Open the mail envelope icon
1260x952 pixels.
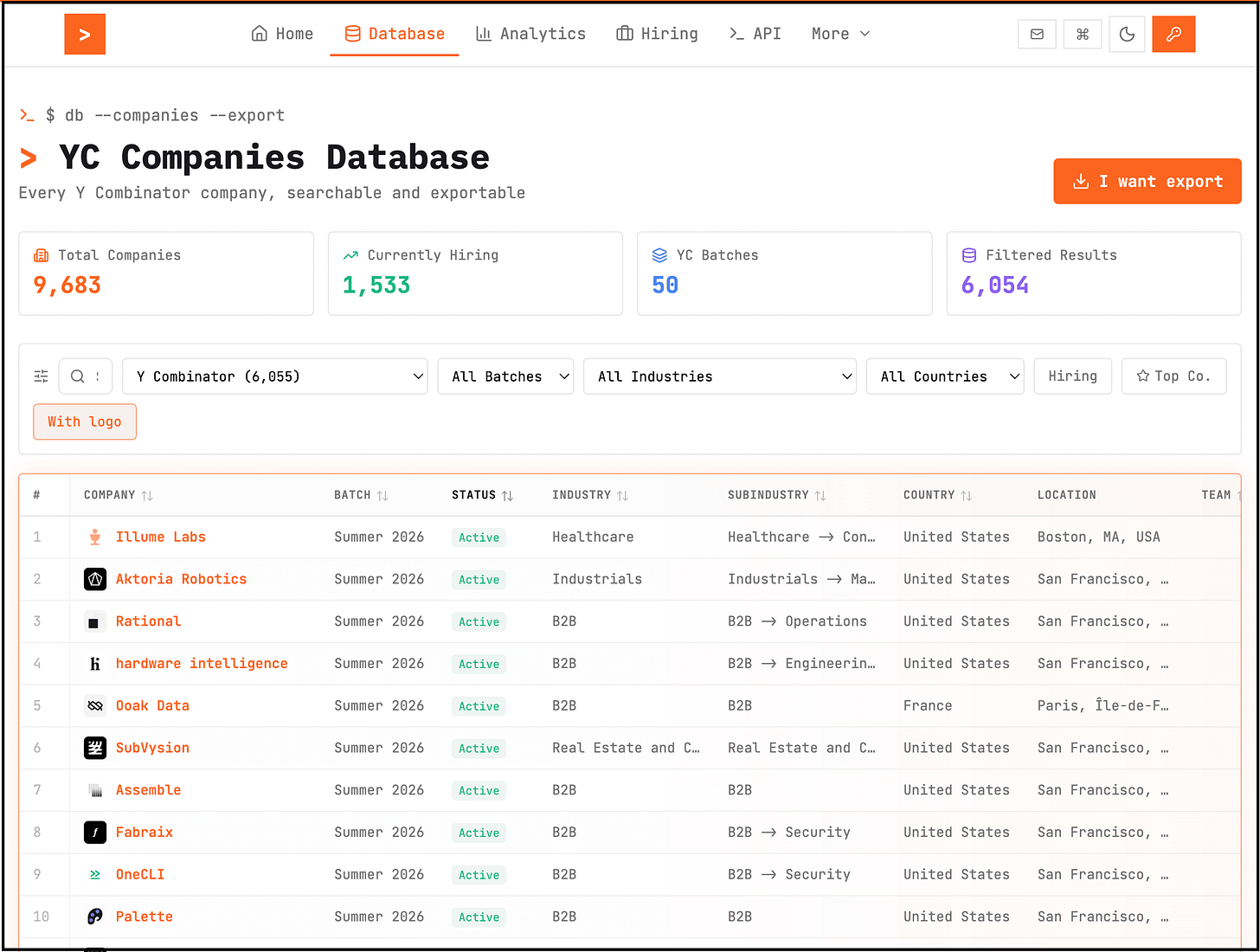pyautogui.click(x=1037, y=35)
